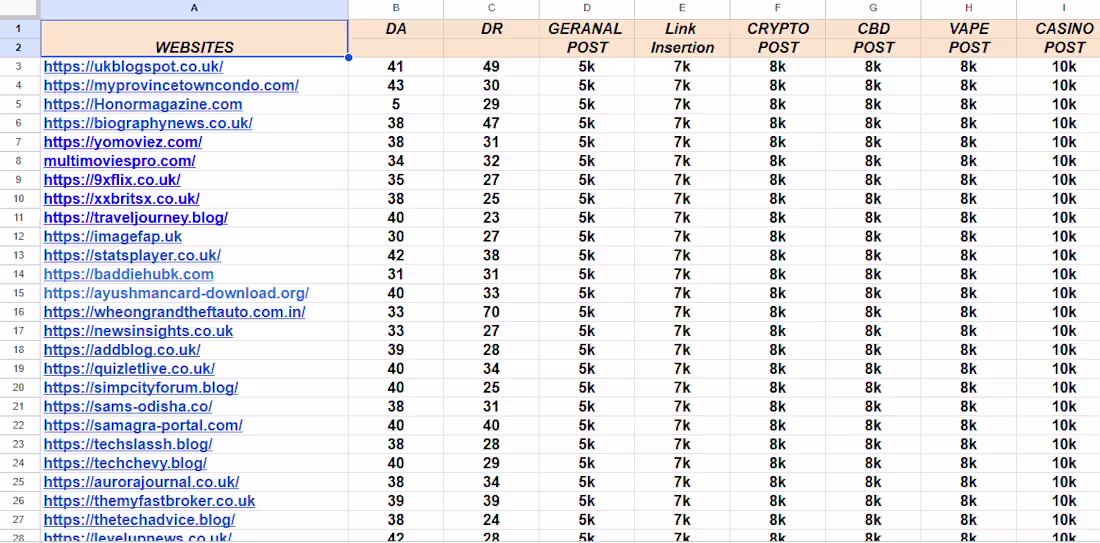Select the GERANAL POST header cell

coord(586,39)
